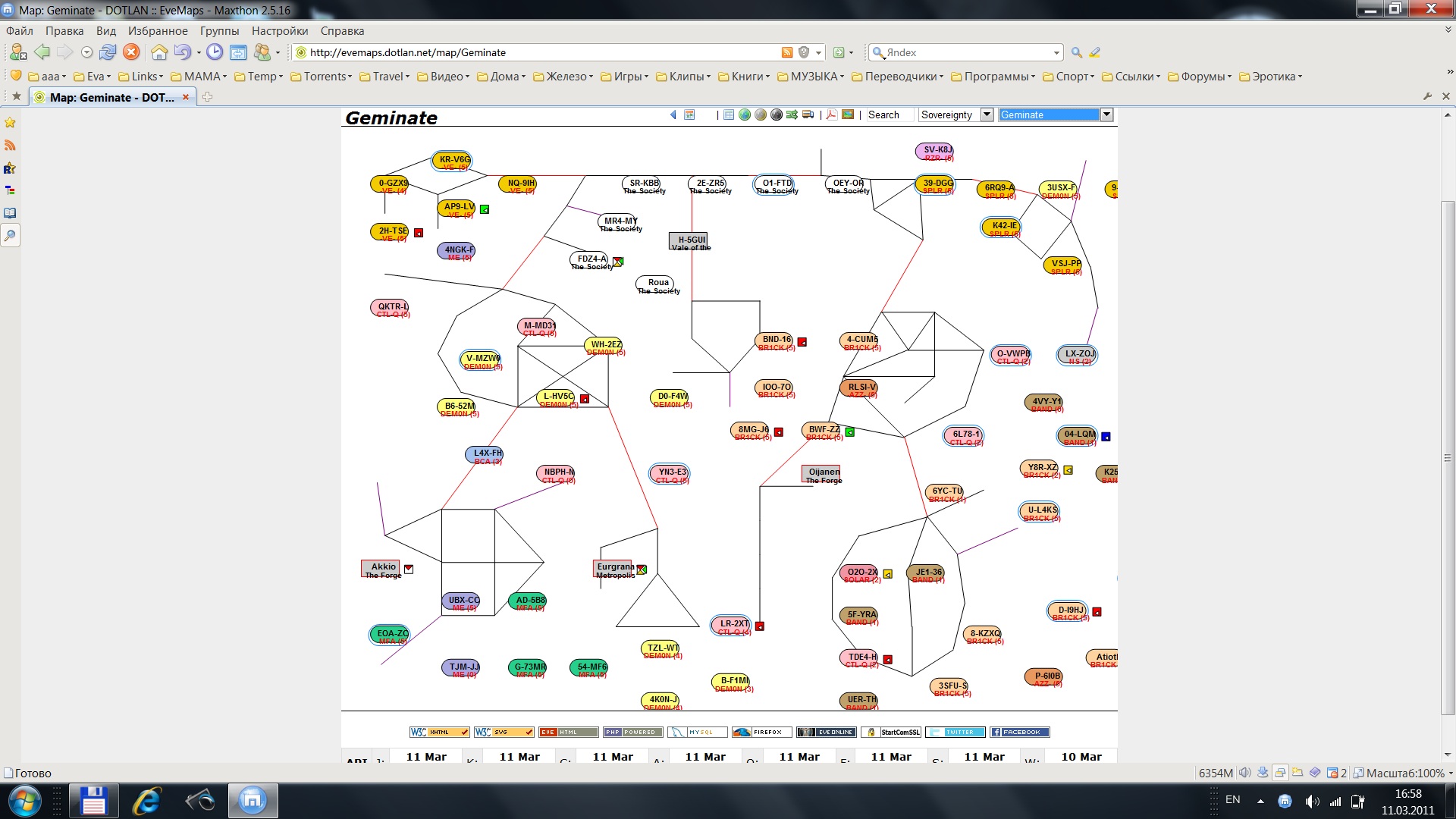1456x819 pixels.
Task: Click the green Earth map icon
Action: point(745,115)
